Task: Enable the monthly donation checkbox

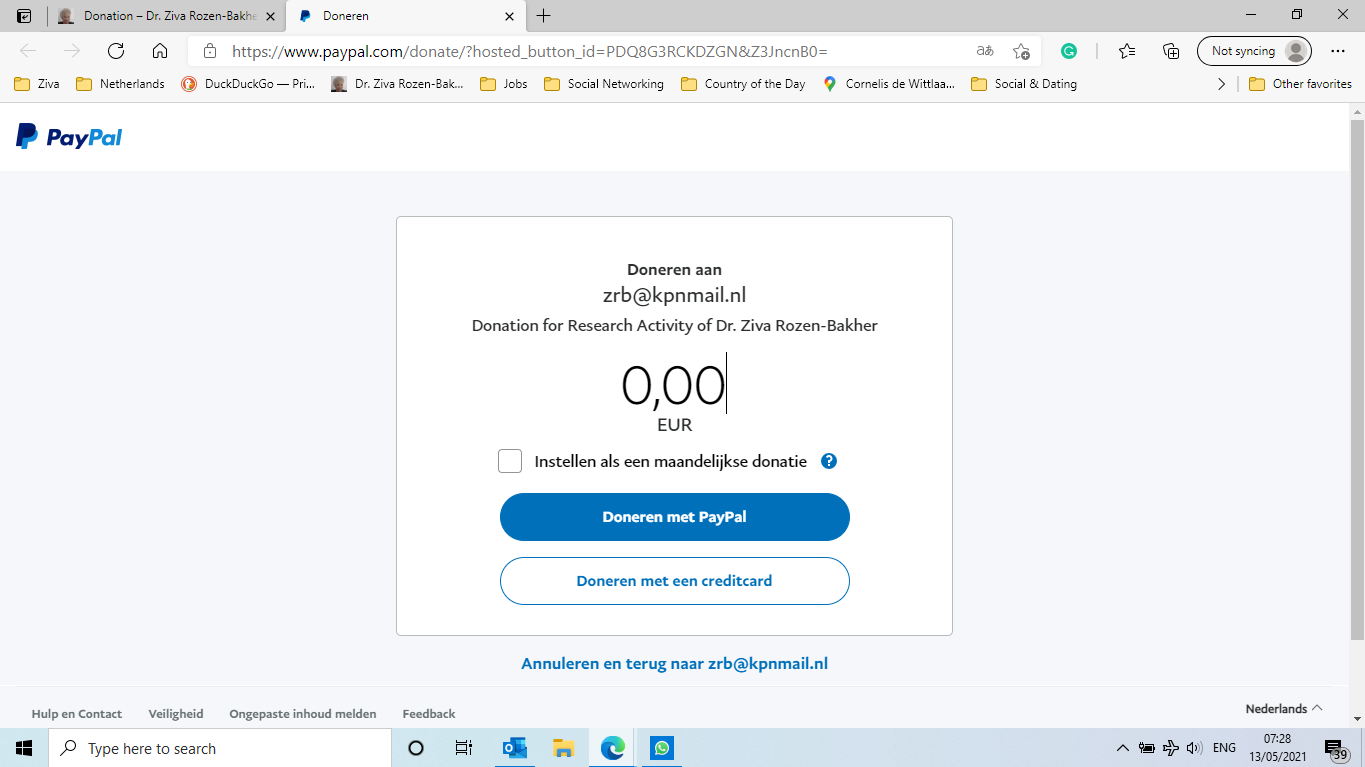Action: 510,461
